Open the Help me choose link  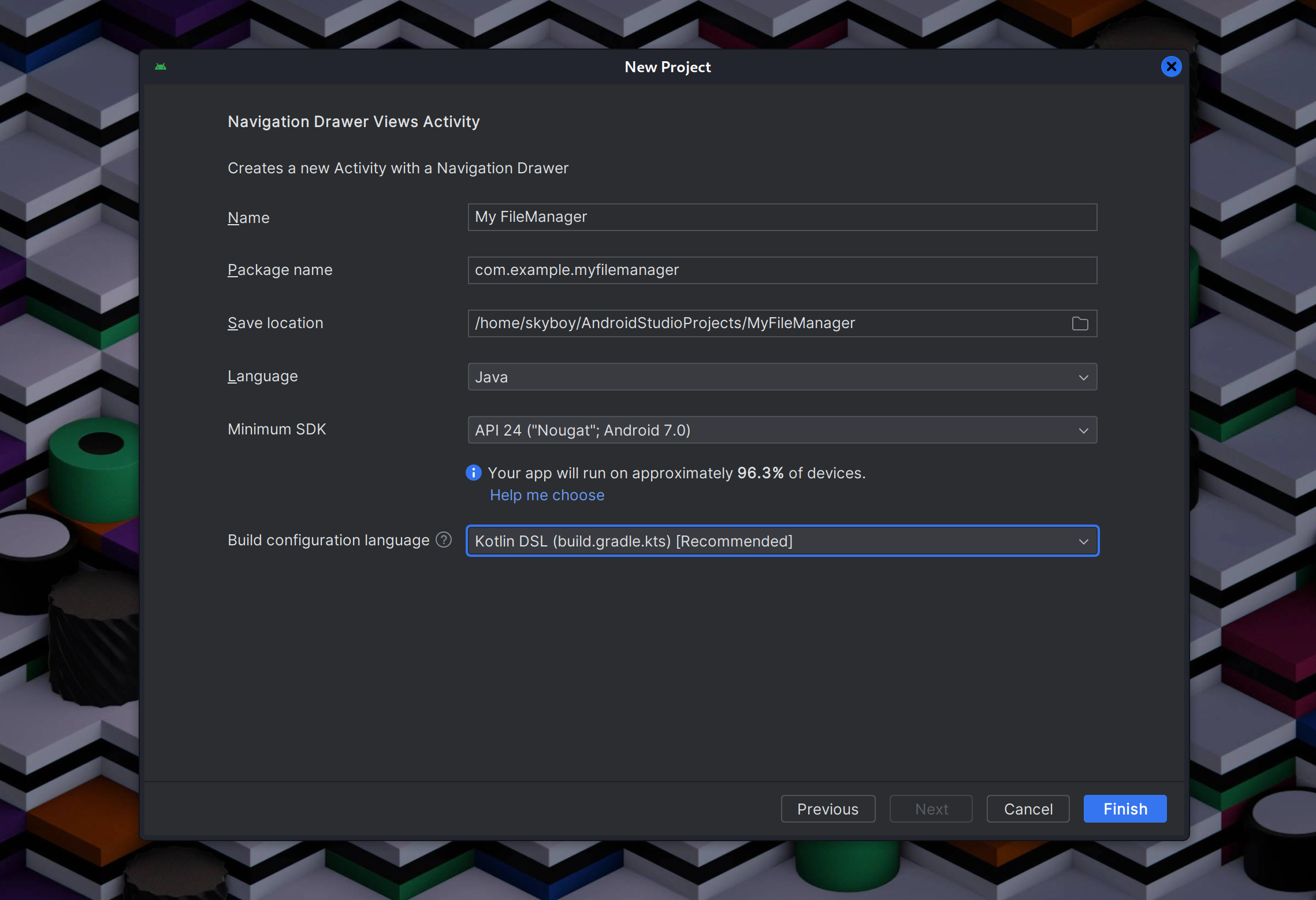tap(547, 495)
